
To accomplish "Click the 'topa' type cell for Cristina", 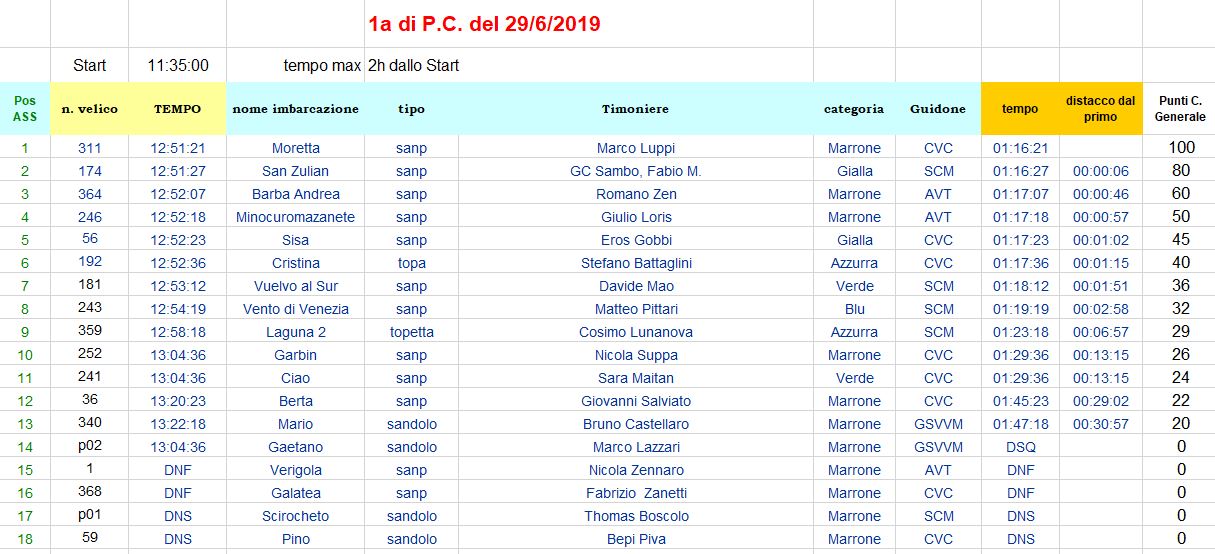I will [411, 263].
